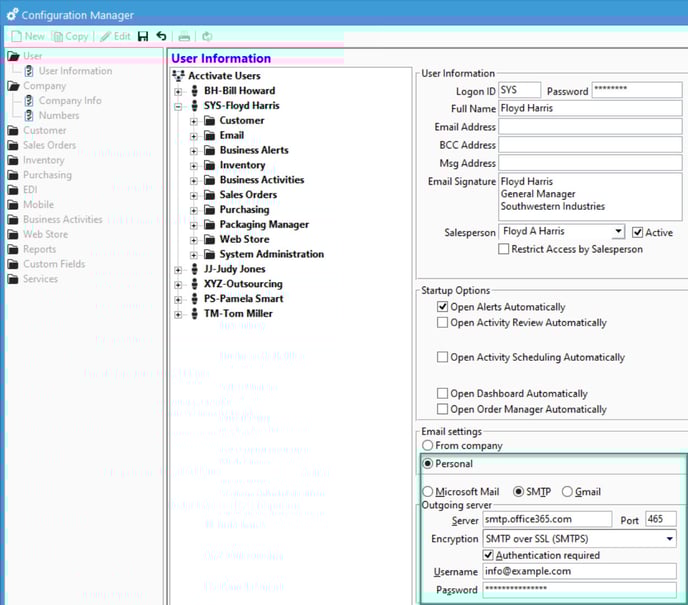688x605 pixels.
Task: Click the Services folder icon in sidebar
Action: (x=13, y=279)
